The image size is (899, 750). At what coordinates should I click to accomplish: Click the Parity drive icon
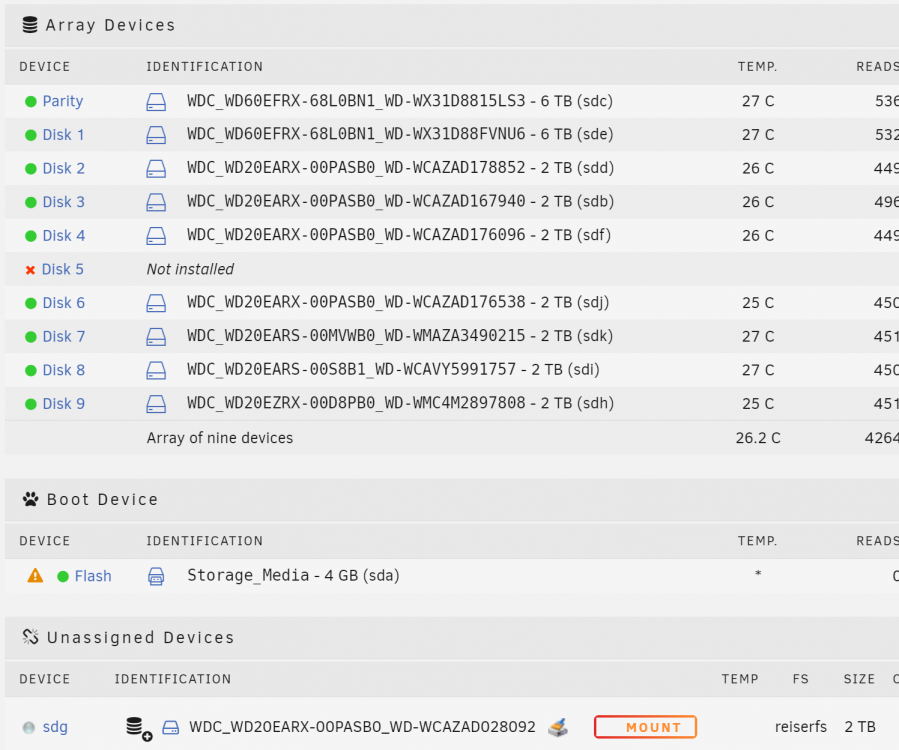[x=156, y=101]
